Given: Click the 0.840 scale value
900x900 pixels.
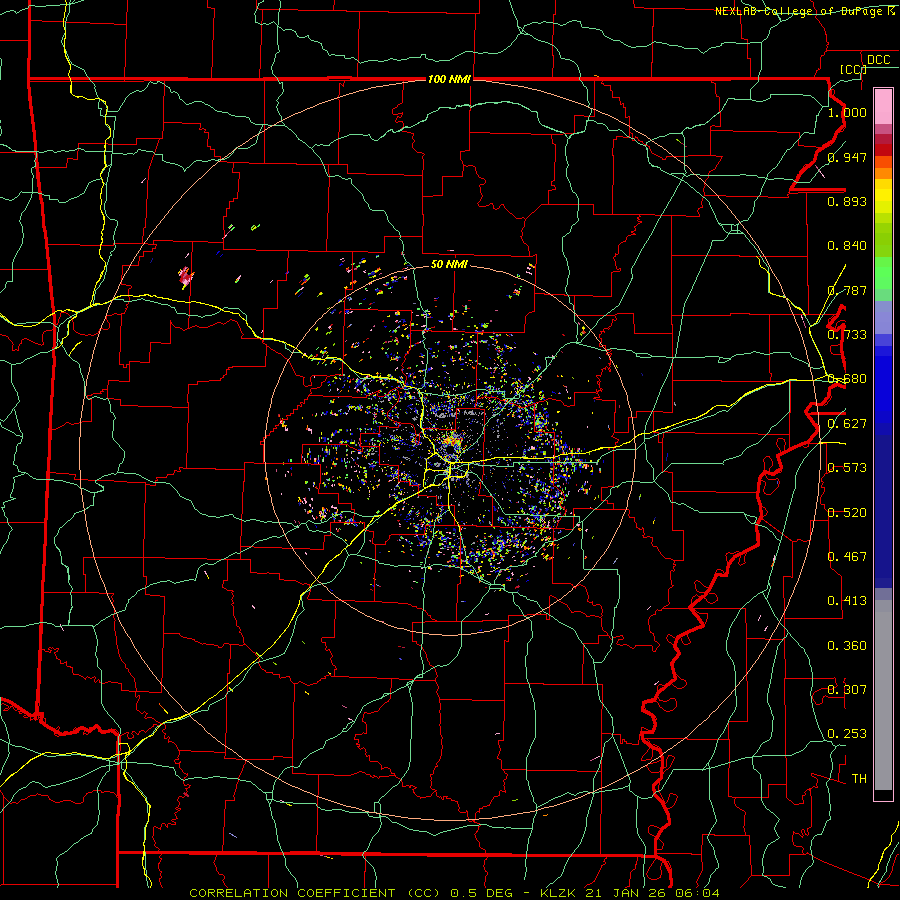Looking at the screenshot, I should point(847,246).
